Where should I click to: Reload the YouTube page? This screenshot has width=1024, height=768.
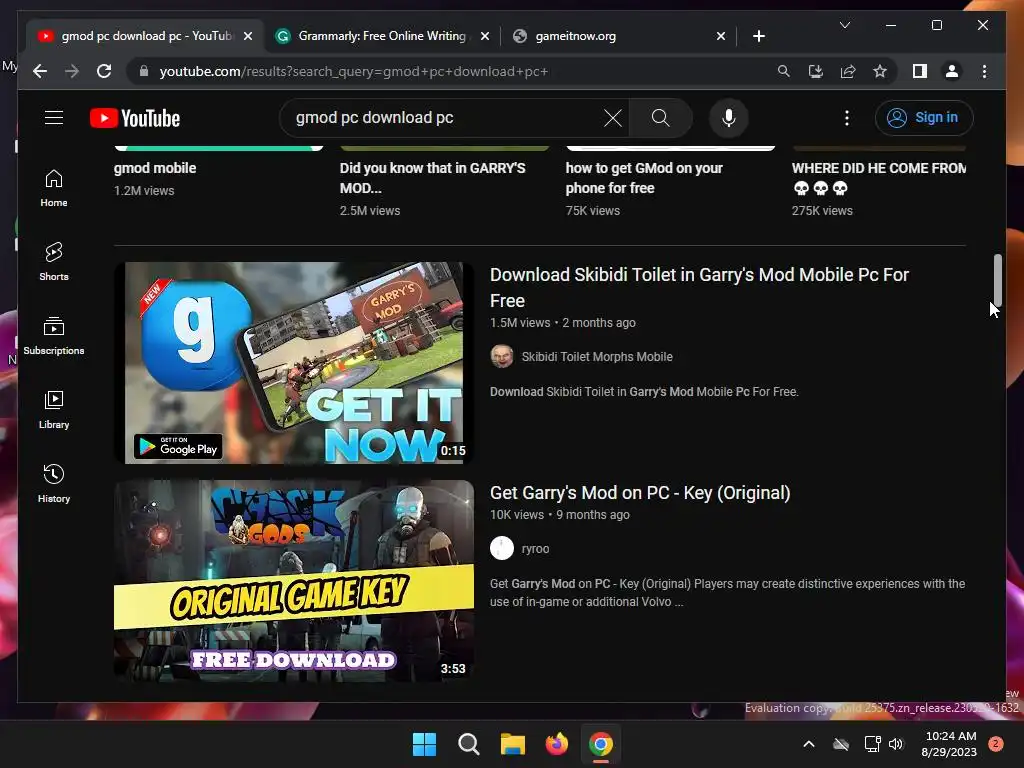104,71
